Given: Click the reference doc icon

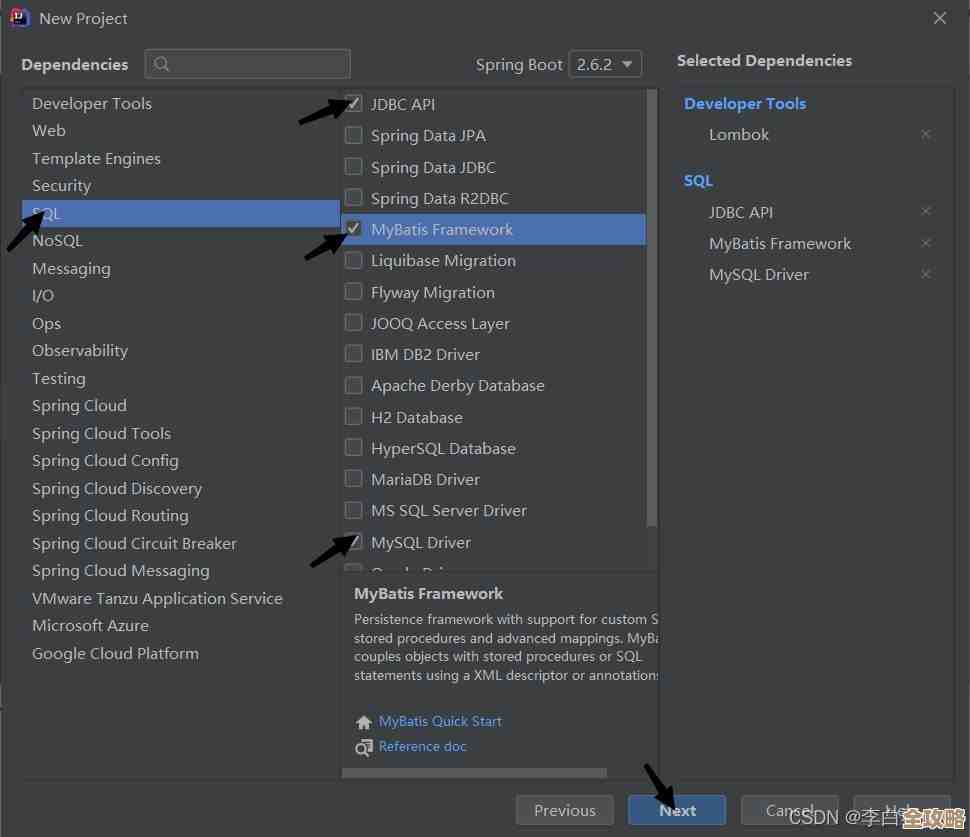Looking at the screenshot, I should pyautogui.click(x=364, y=747).
